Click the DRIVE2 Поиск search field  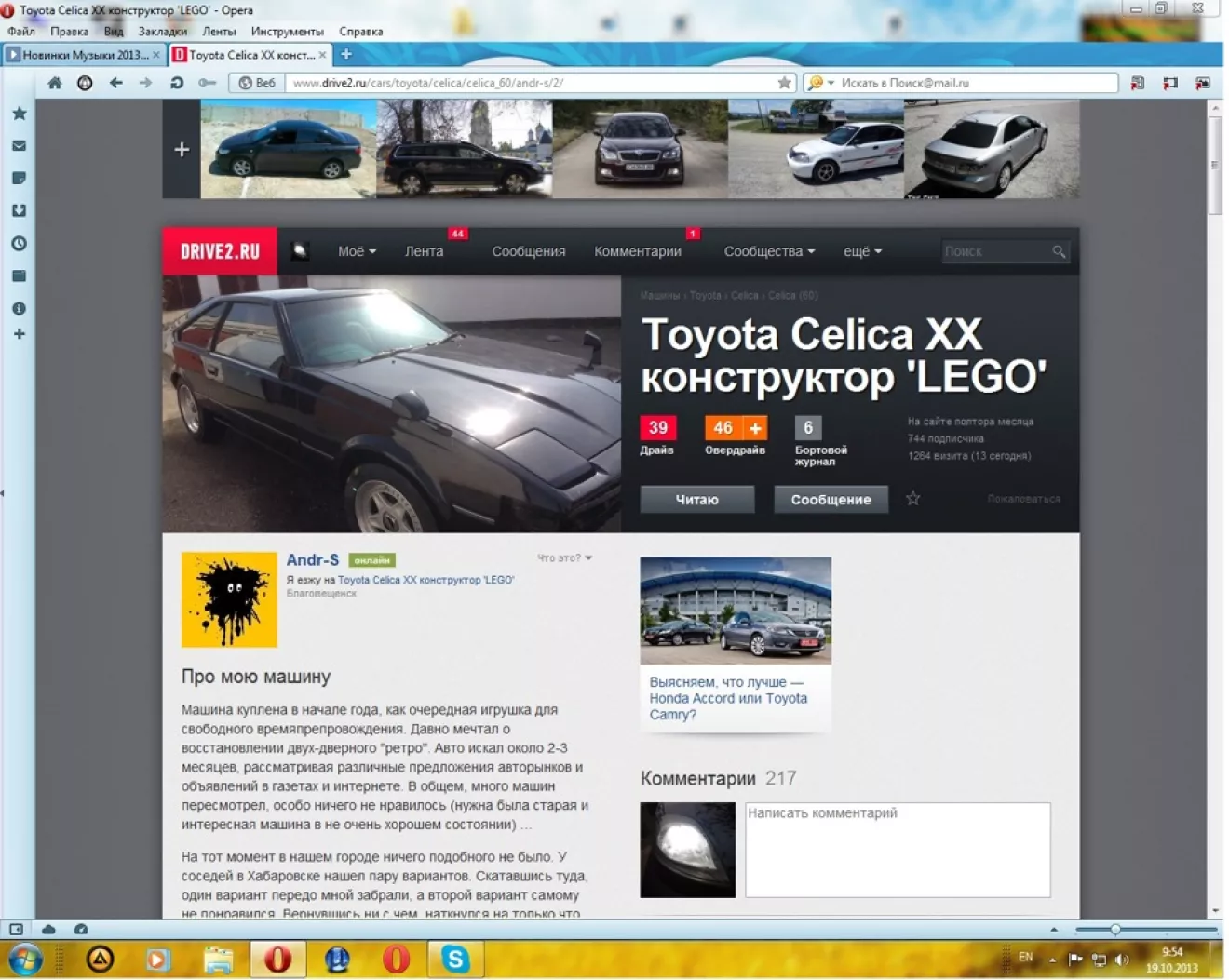point(996,251)
